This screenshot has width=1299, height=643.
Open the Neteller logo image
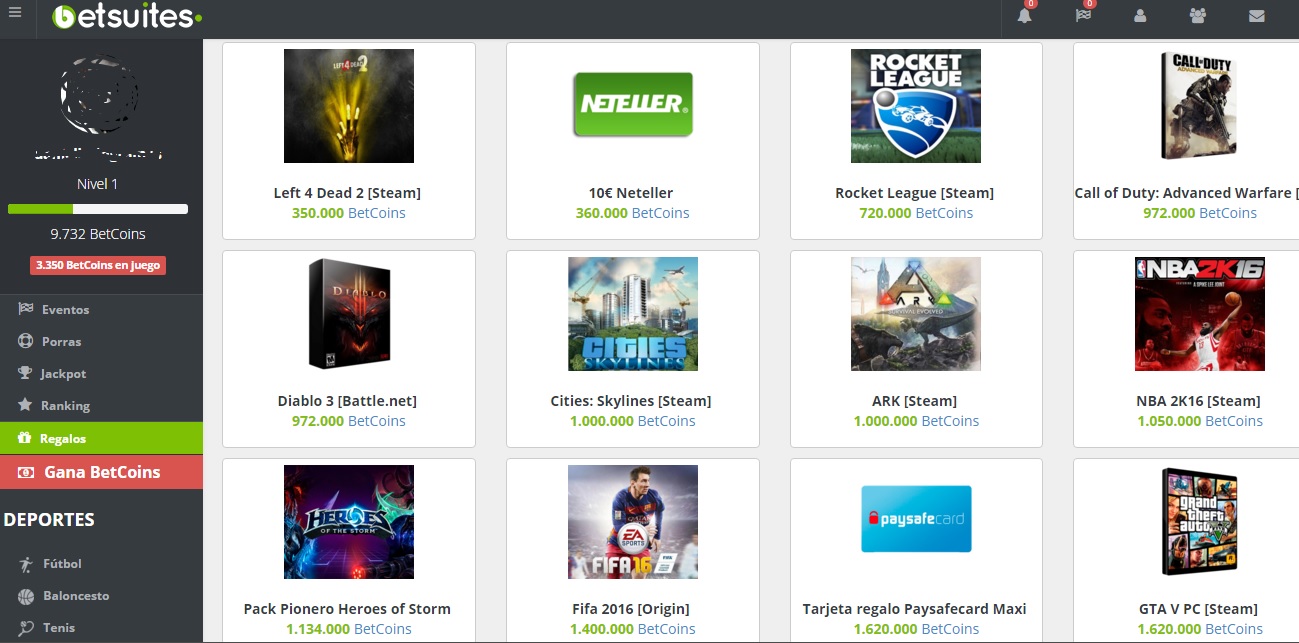click(632, 105)
